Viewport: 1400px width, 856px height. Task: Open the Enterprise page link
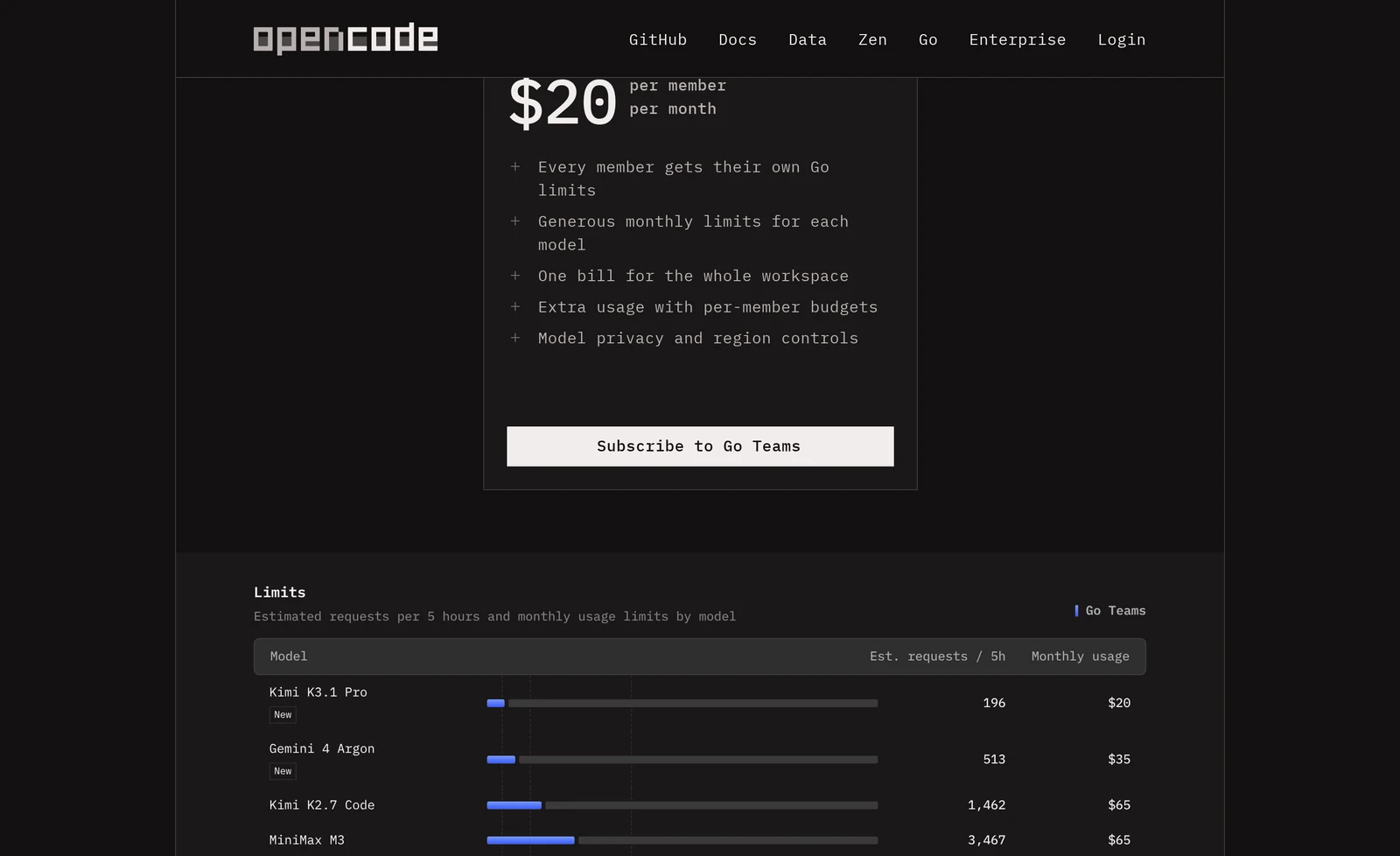1018,39
